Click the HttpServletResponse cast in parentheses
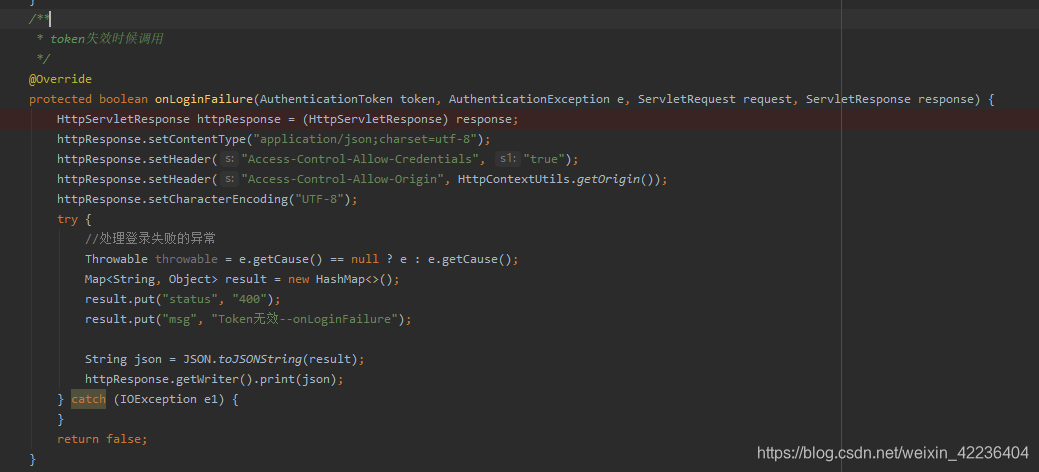This screenshot has height=472, width=1039. click(x=376, y=119)
